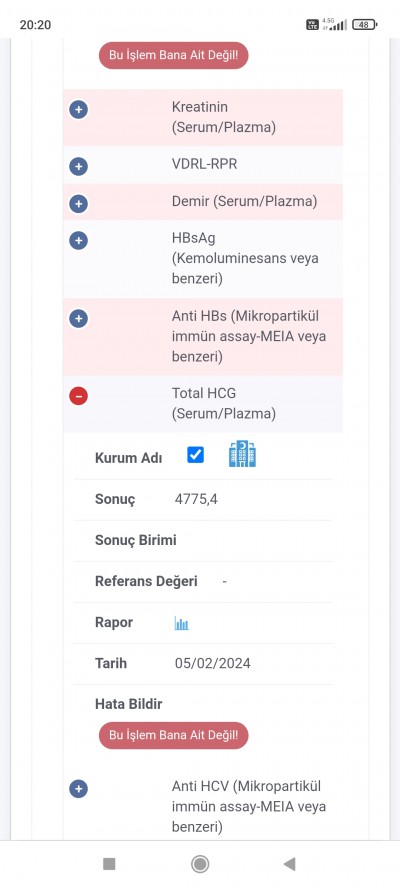Screen dimensions: 400x888
Task: Tap the battery indicator in status bar
Action: click(x=364, y=24)
